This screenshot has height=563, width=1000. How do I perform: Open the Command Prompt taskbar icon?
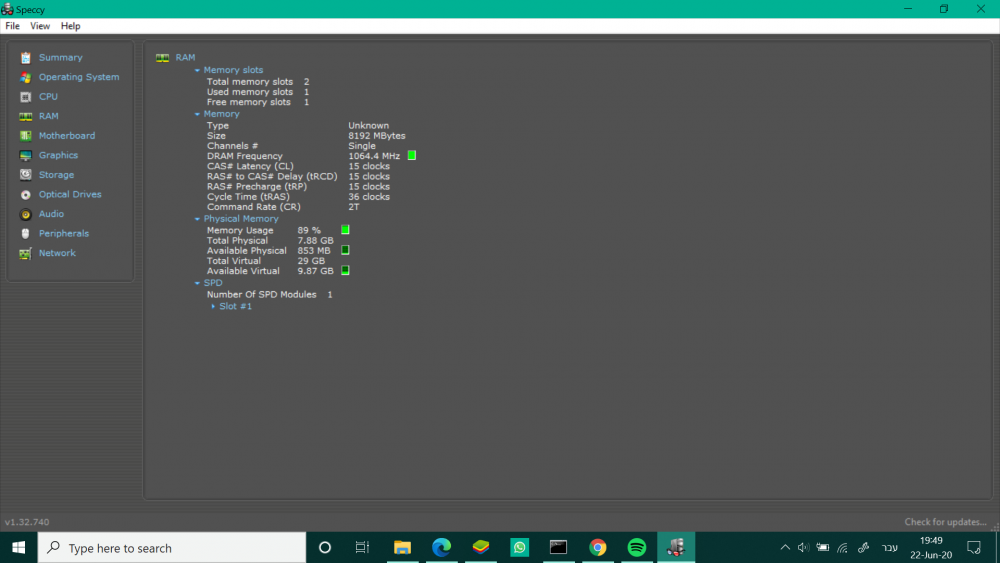pyautogui.click(x=559, y=547)
